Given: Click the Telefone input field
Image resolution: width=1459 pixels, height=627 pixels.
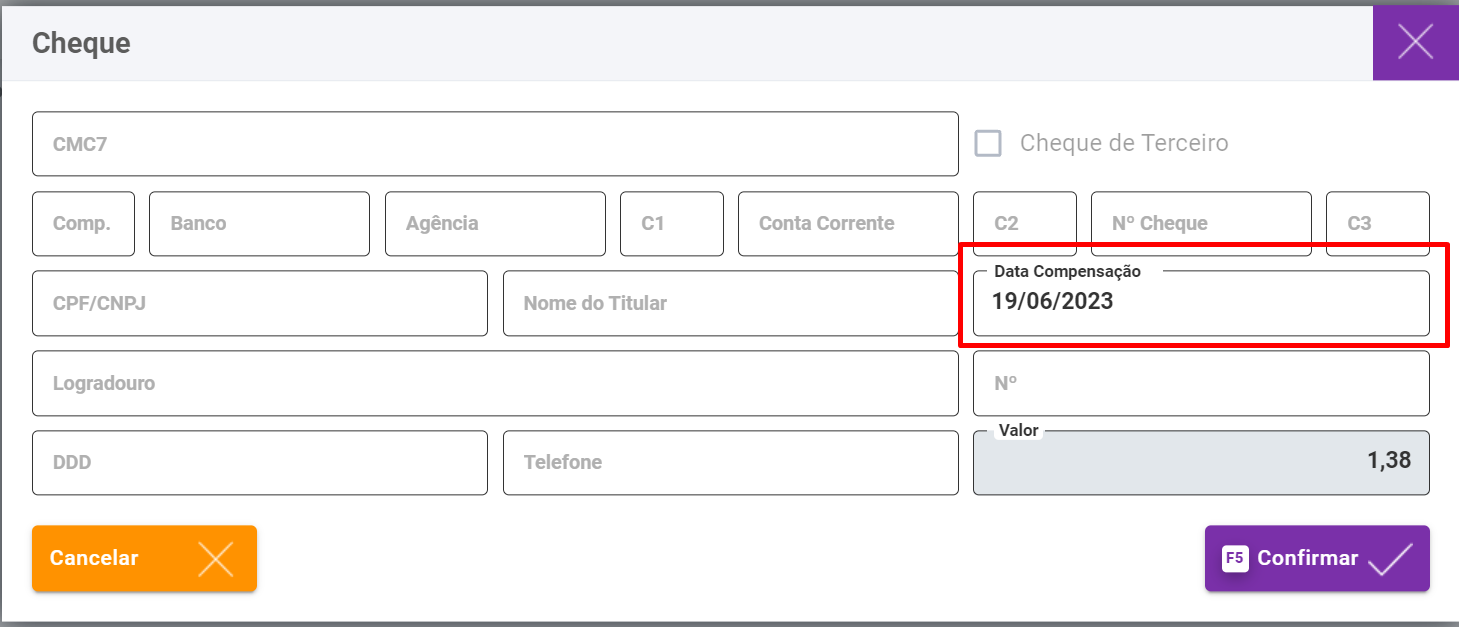Looking at the screenshot, I should [730, 463].
